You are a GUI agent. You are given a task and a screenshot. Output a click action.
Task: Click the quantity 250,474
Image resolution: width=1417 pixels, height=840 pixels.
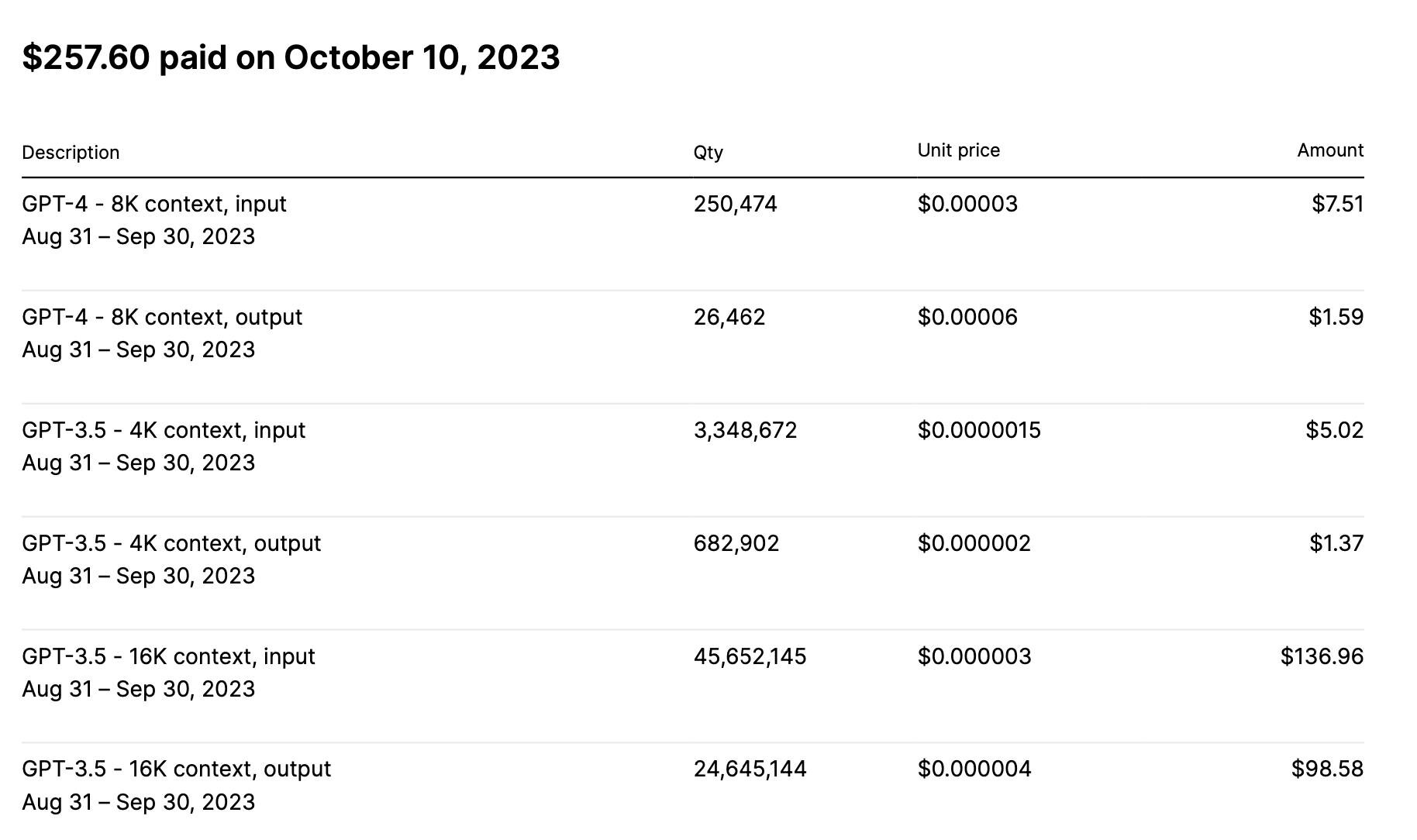pyautogui.click(x=735, y=204)
